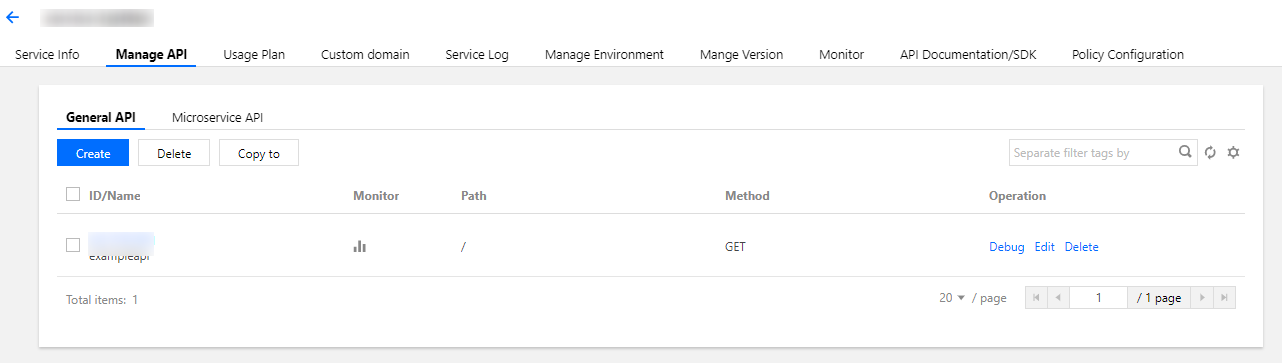1282x363 pixels.
Task: Click the Debug link for exampleapi
Action: (1007, 247)
